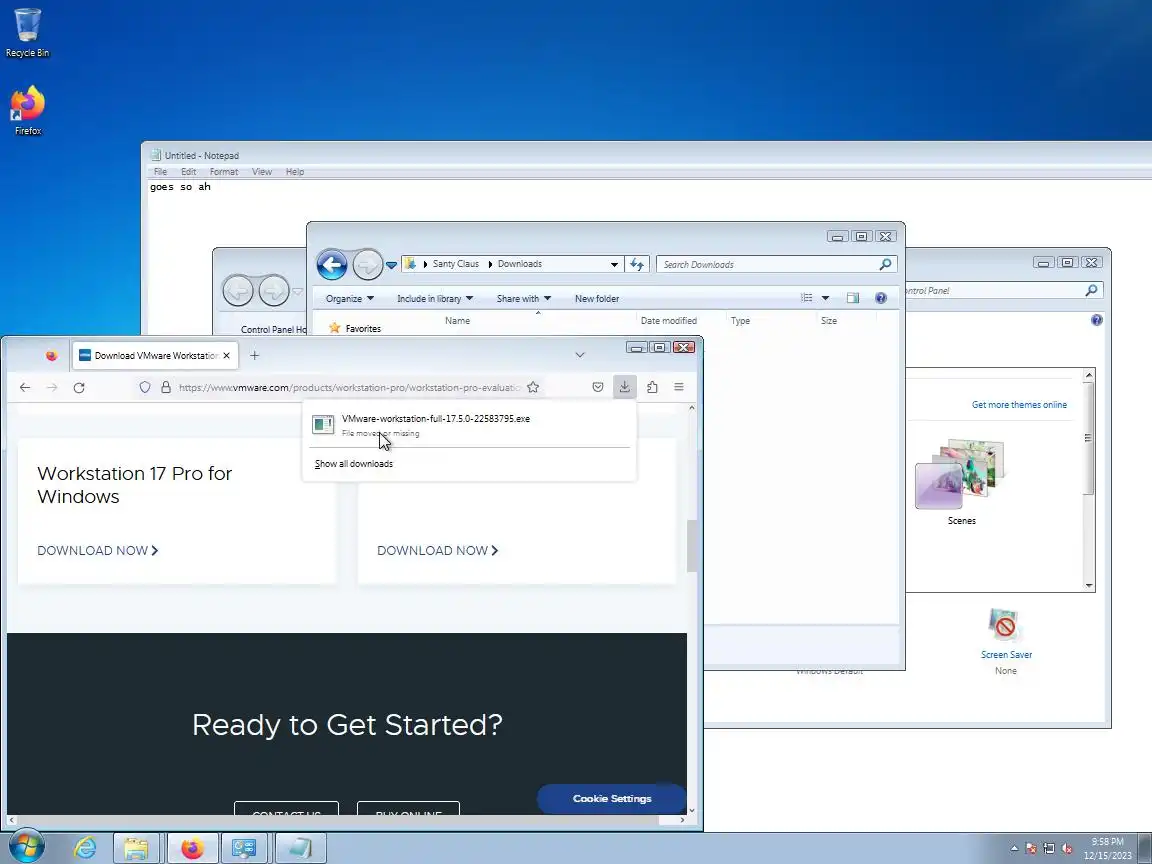Sort by the Date modified column header
Image resolution: width=1152 pixels, height=864 pixels.
[x=669, y=320]
